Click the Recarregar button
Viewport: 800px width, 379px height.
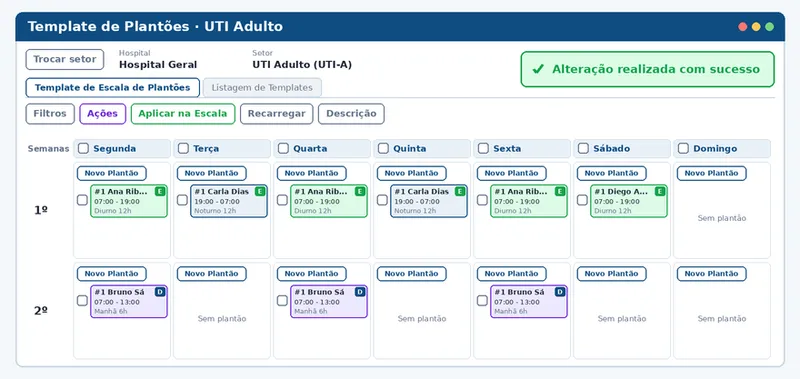click(x=277, y=114)
